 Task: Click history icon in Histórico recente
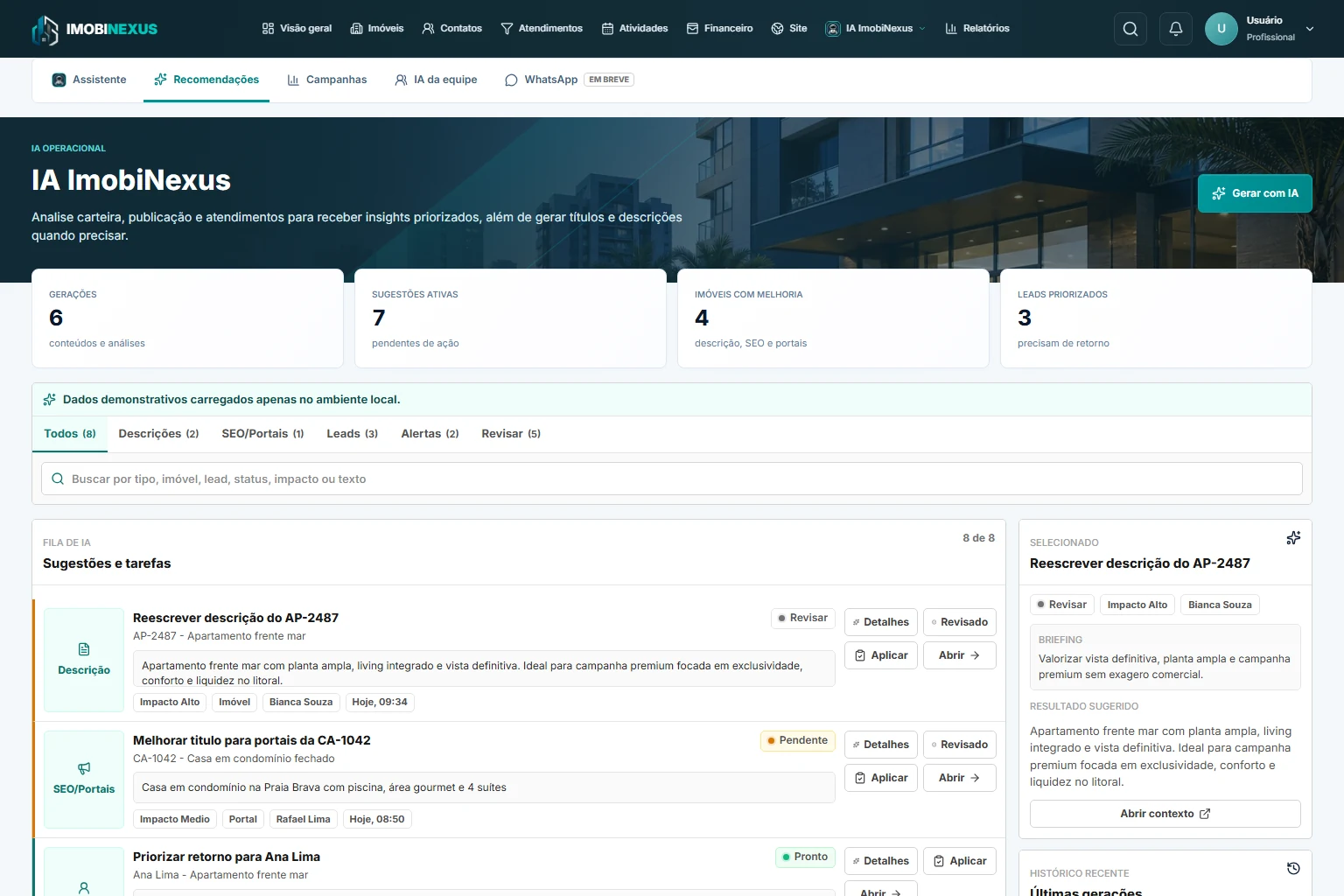(x=1293, y=869)
